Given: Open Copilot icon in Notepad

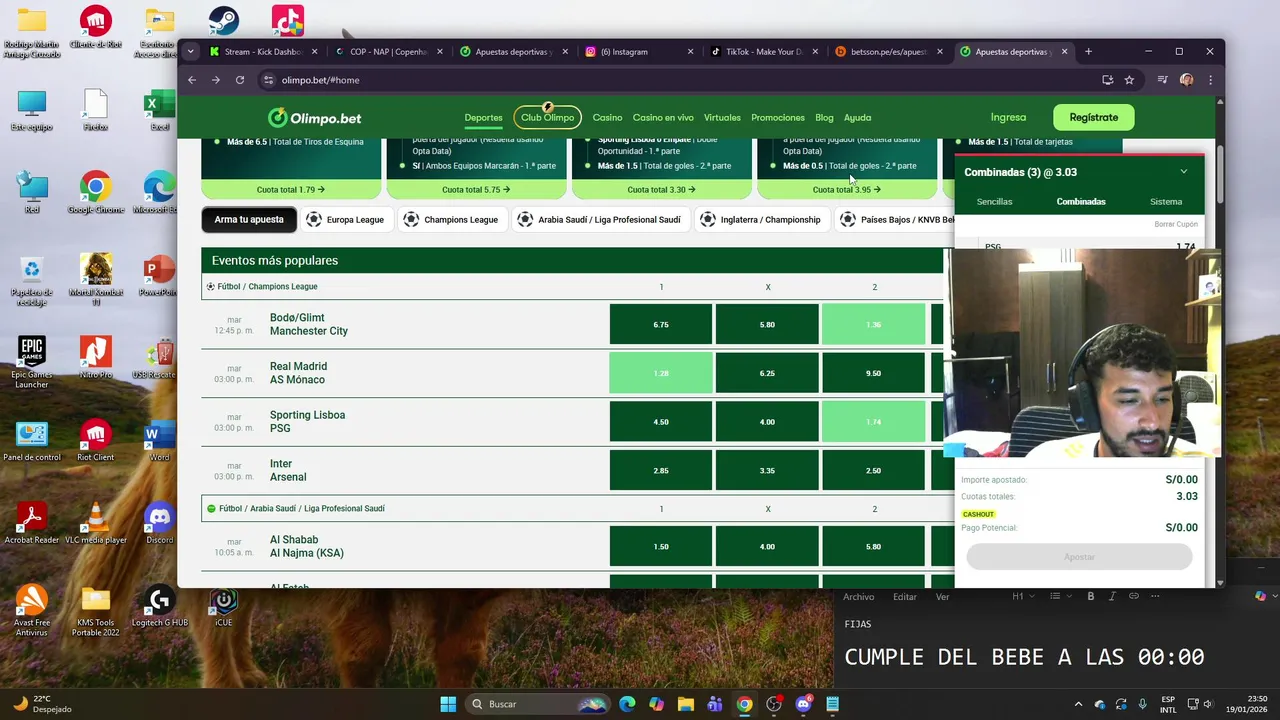Looking at the screenshot, I should click(1260, 596).
